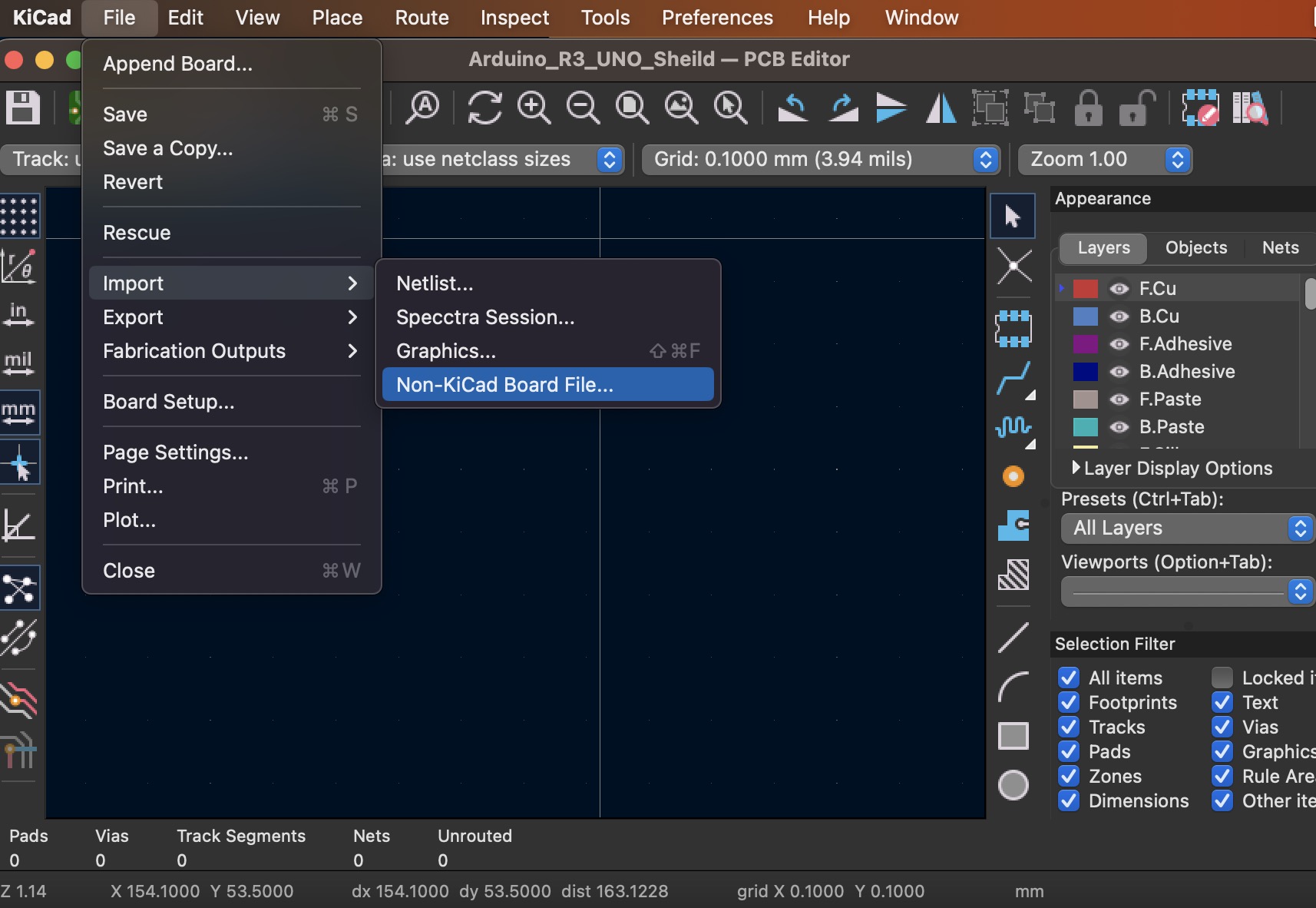Toggle full-window crosshair cursor
Viewport: 1316px width, 908px height.
click(x=19, y=462)
